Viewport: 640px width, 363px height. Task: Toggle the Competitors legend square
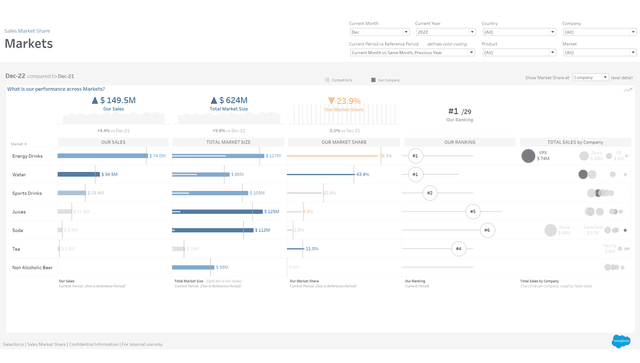(x=327, y=80)
